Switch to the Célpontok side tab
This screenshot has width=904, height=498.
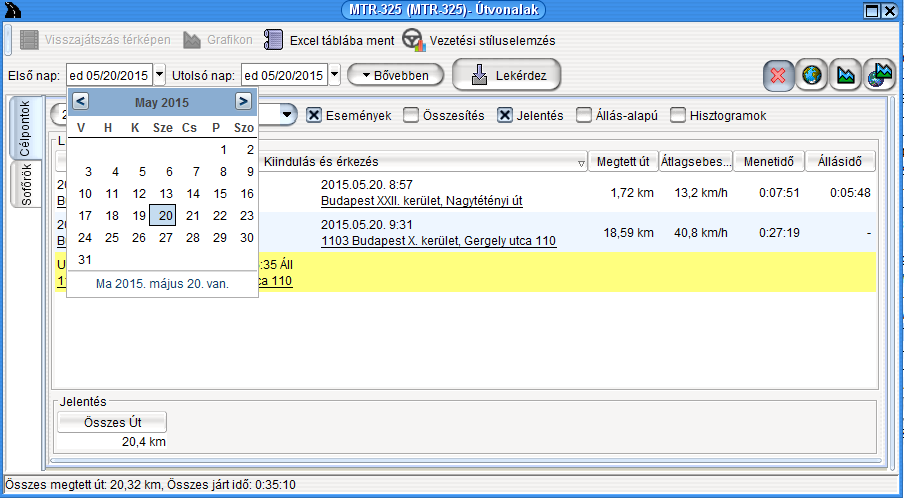(x=26, y=128)
